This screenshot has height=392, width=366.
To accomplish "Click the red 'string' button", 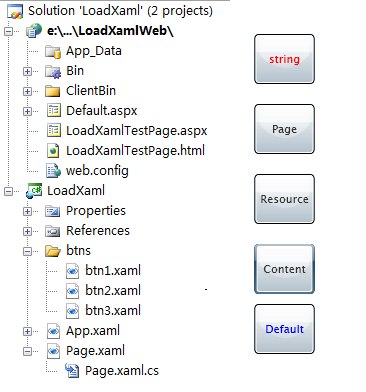I will coord(284,59).
